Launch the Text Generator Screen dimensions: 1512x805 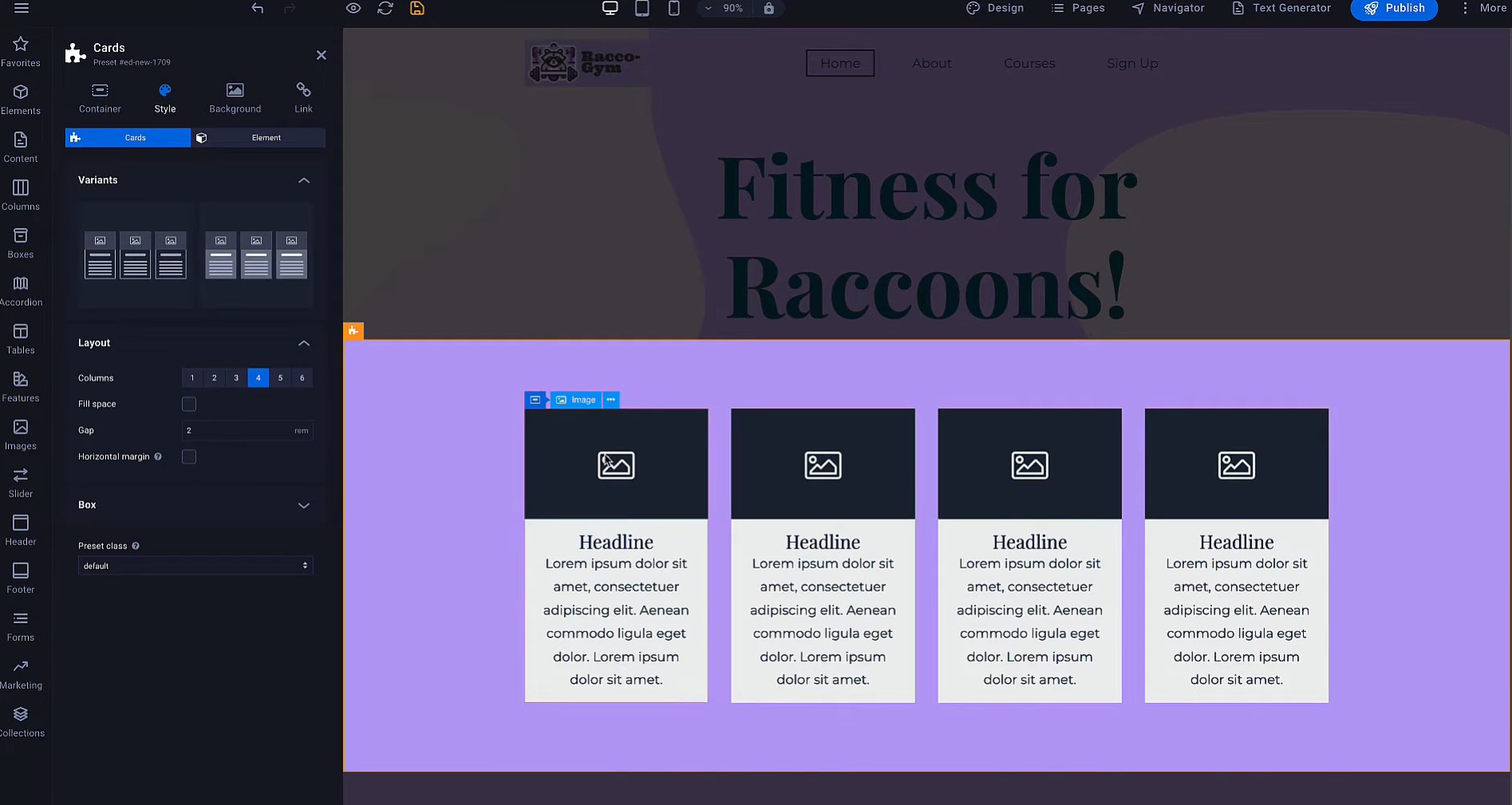coord(1282,8)
